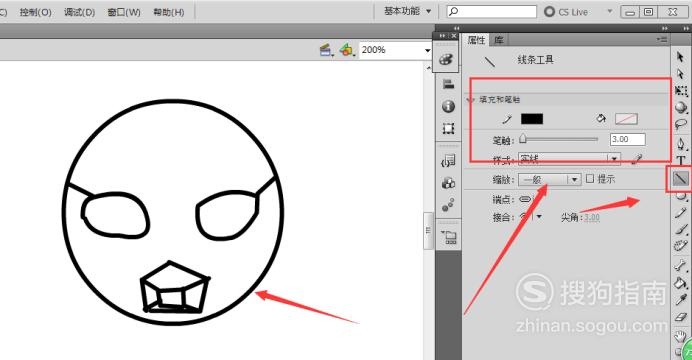Select the Text tool

681,161
